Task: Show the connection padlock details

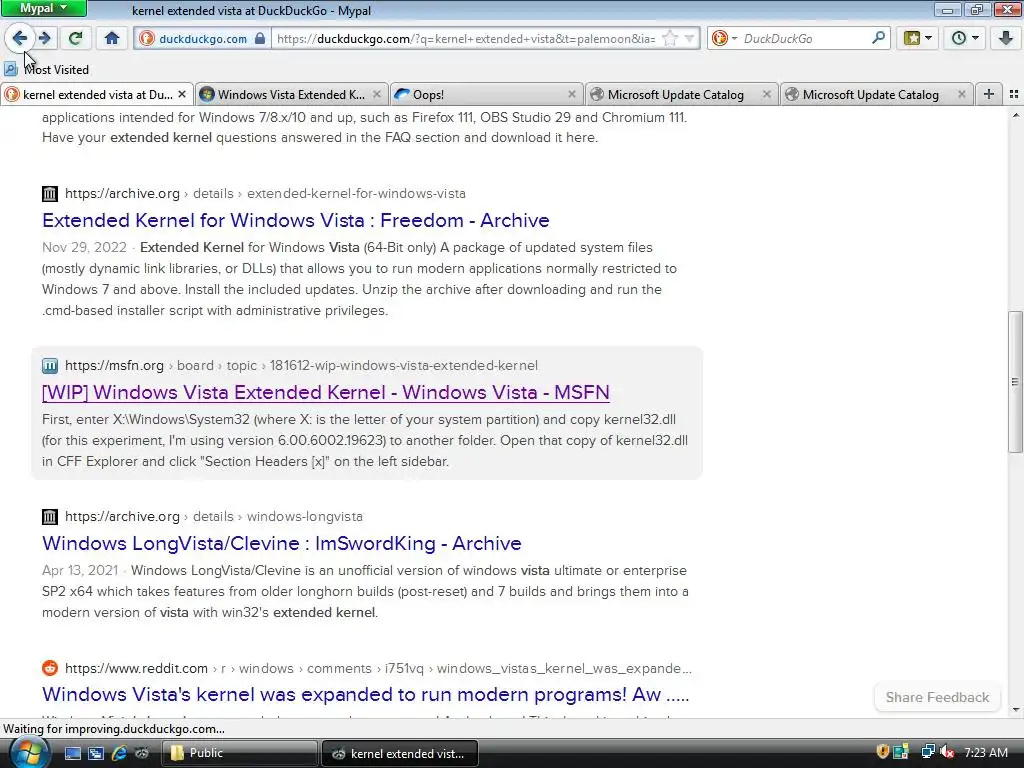Action: (x=260, y=38)
